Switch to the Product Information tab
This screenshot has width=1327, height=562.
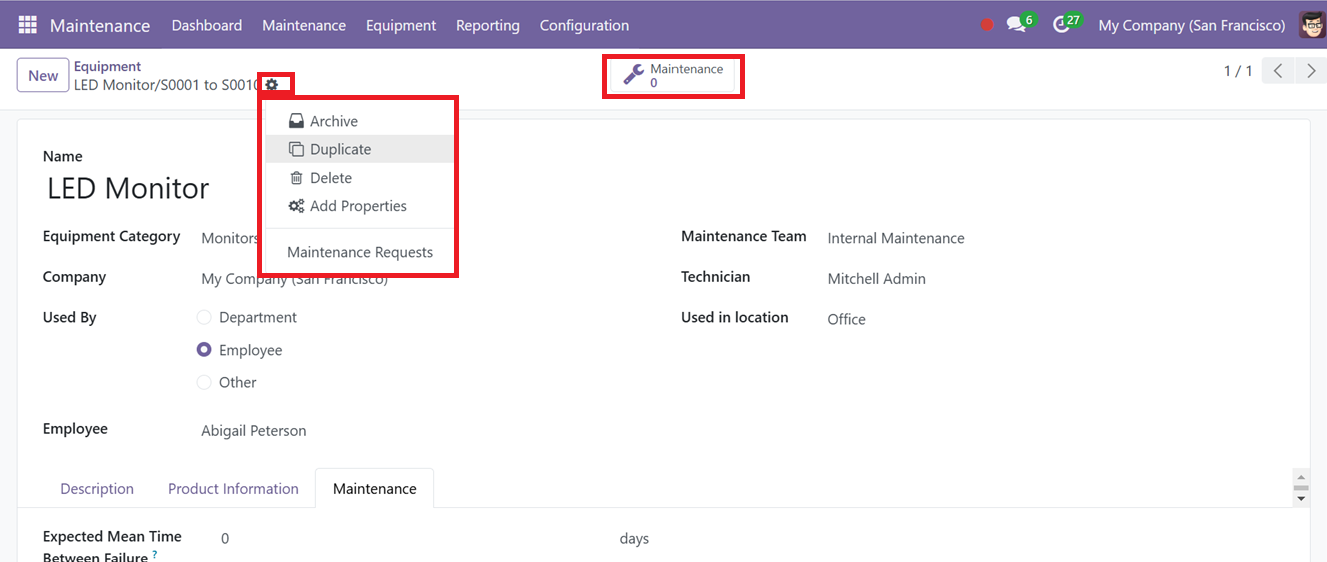pyautogui.click(x=233, y=489)
